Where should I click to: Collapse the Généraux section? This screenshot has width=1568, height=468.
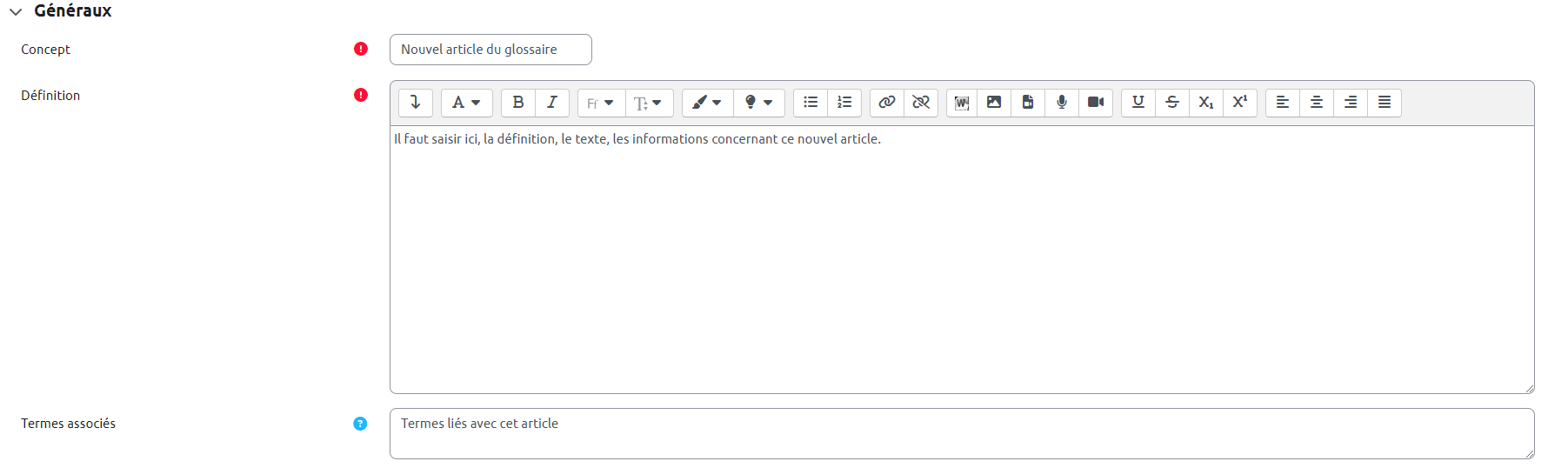click(16, 11)
